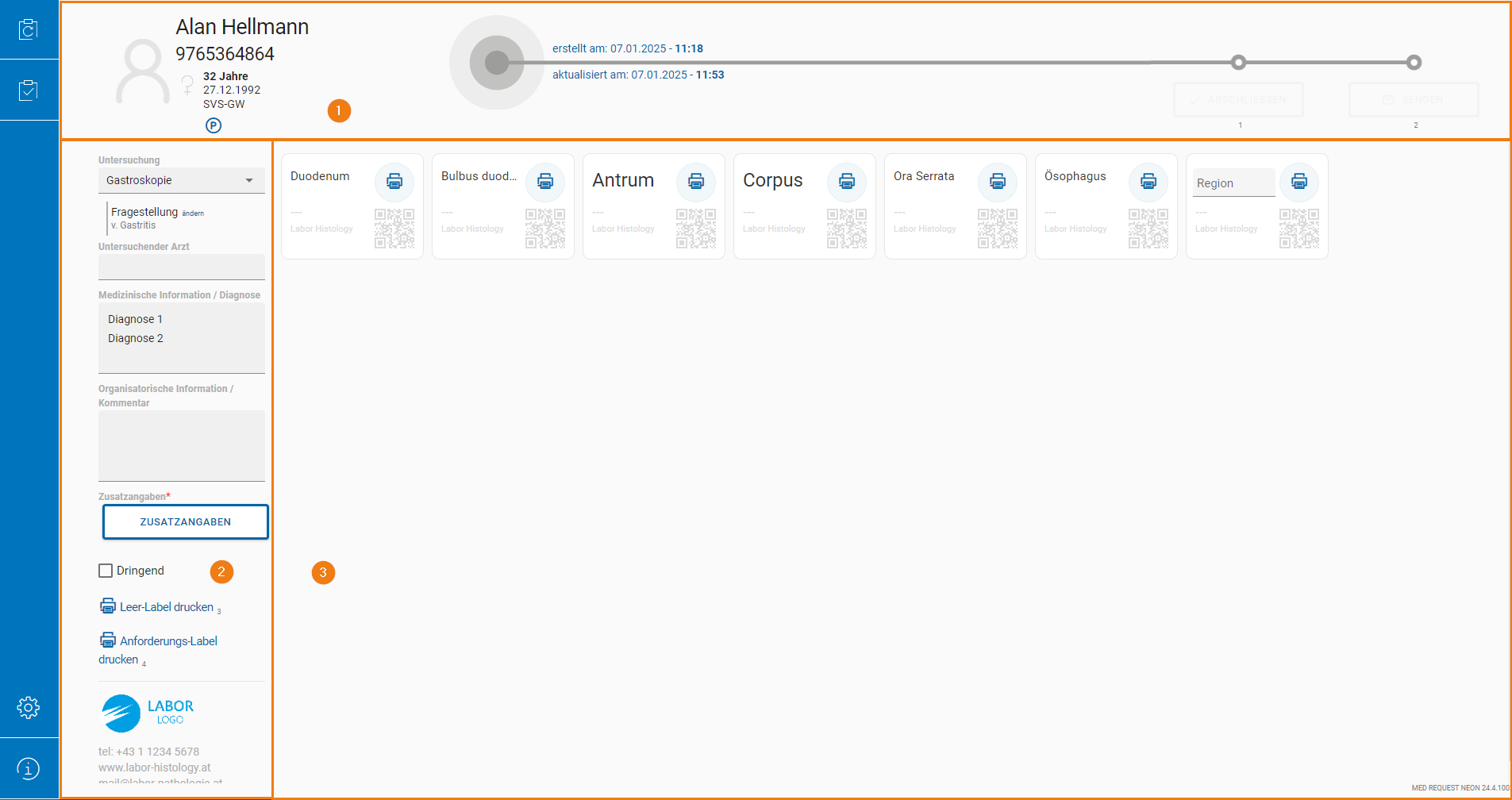Image resolution: width=1512 pixels, height=800 pixels.
Task: Open the checked clipboard sidebar icon
Action: 29,90
